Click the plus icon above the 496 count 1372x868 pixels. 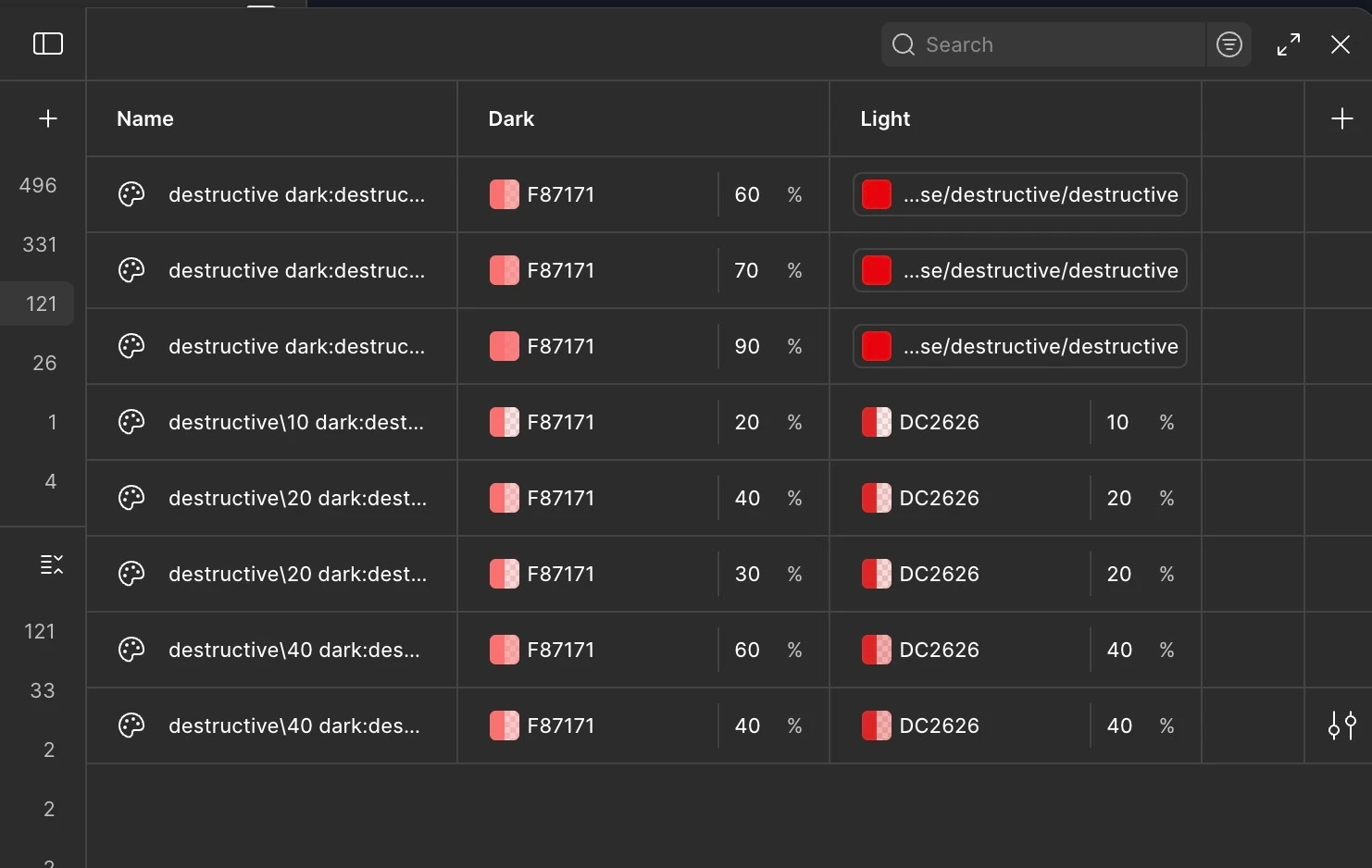(48, 118)
